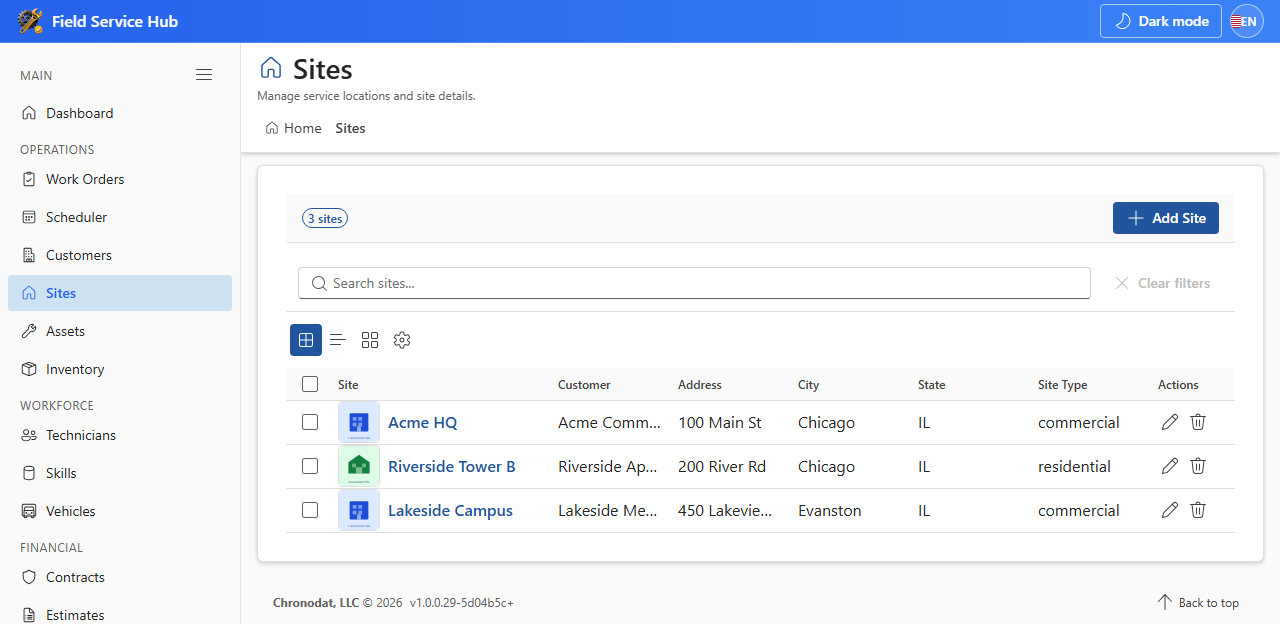Click the Vehicles bus icon

pyautogui.click(x=29, y=511)
